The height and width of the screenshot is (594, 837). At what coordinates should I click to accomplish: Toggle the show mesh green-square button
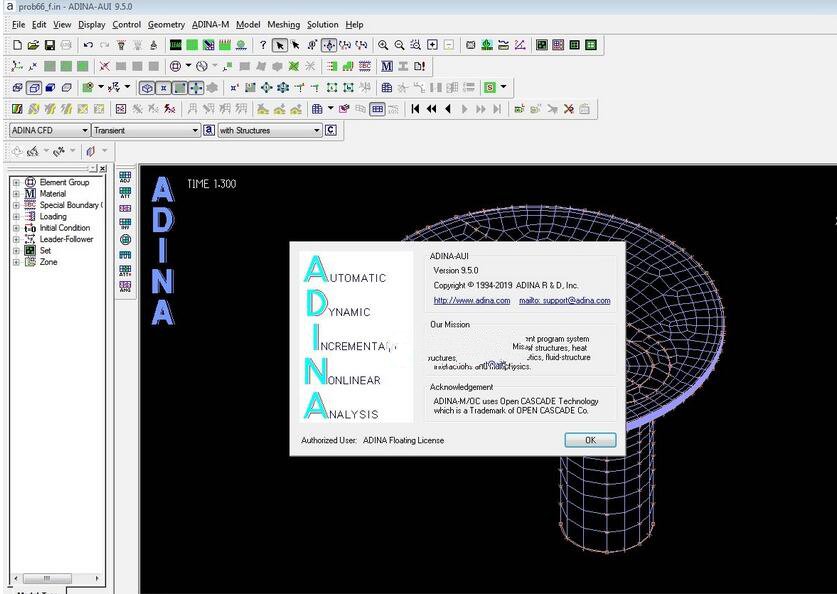pyautogui.click(x=180, y=88)
